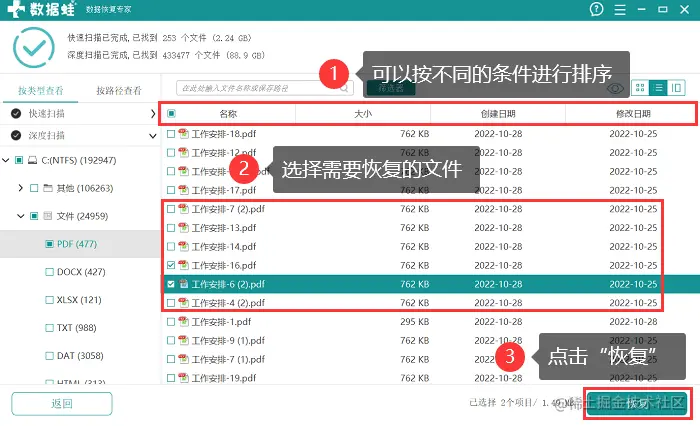Screen dimensions: 700x426
Task: Collapse the C:(NTFS) tree node
Action: [6, 160]
